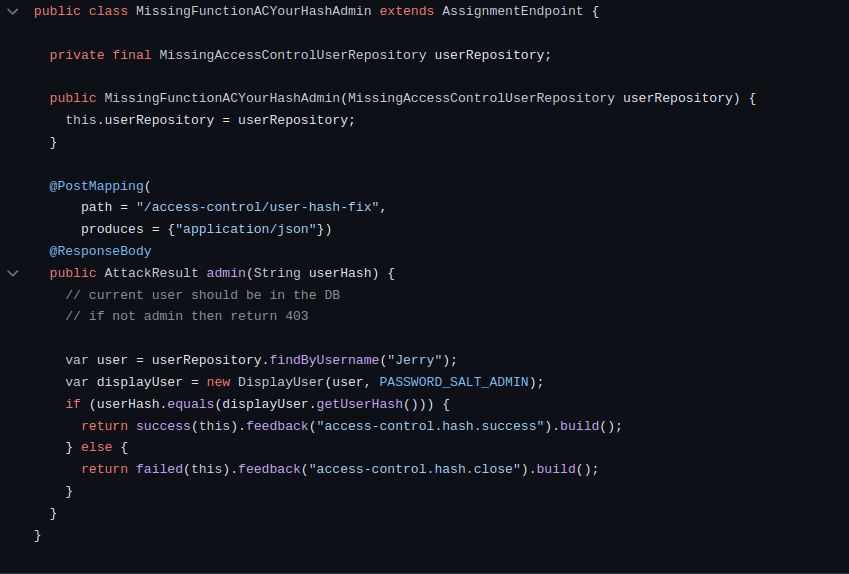This screenshot has width=849, height=574.
Task: Click the "/access-control/user-hash-fix" path string
Action: [x=257, y=207]
